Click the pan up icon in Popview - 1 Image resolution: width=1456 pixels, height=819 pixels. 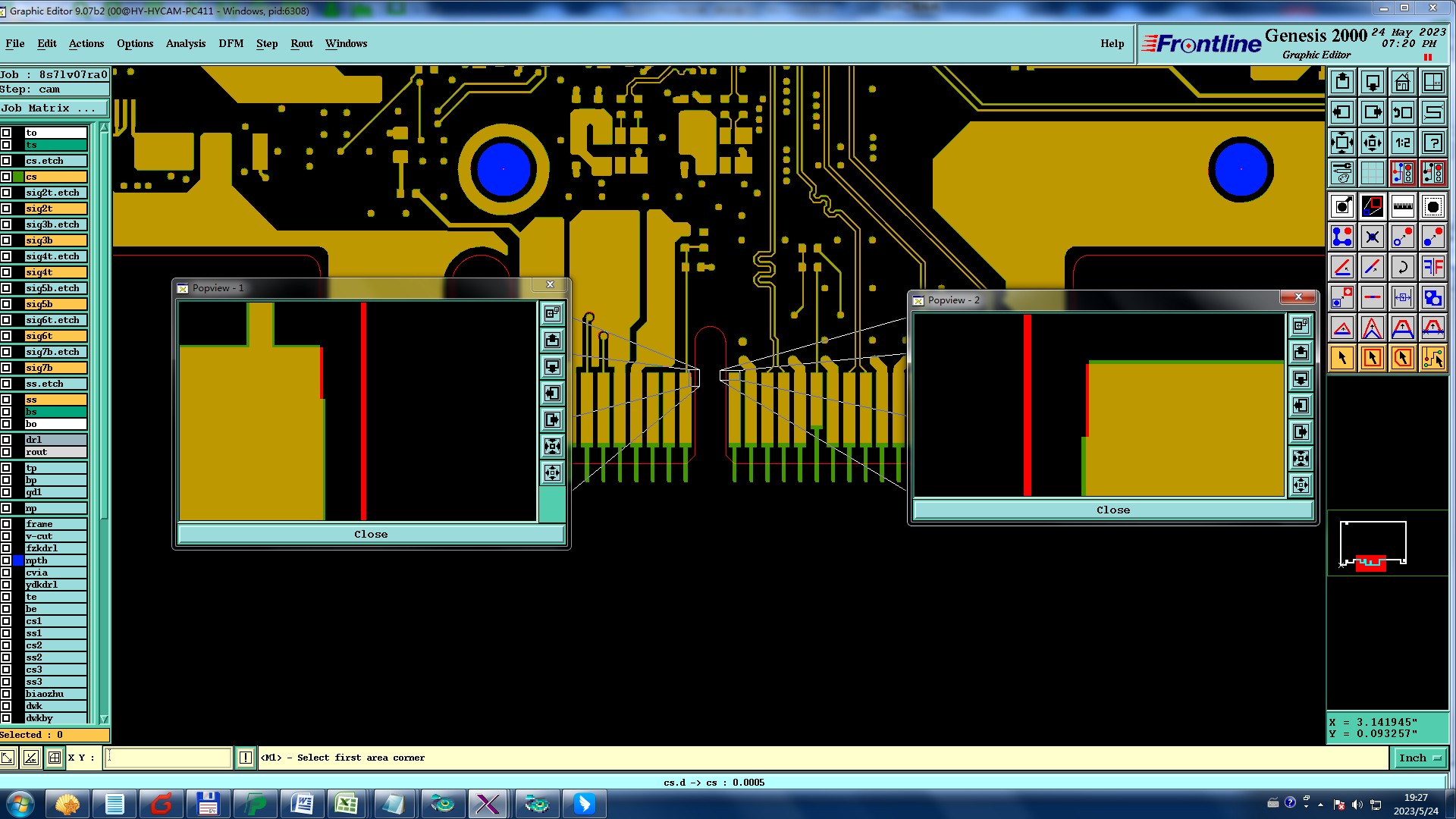coord(553,340)
